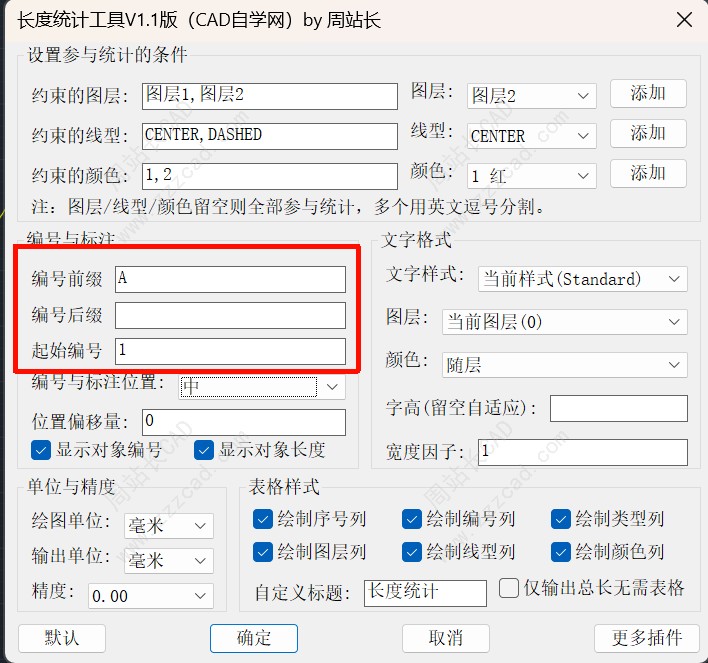Click 添加 button next to 图层 dropdown
The height and width of the screenshot is (663, 708).
pos(648,93)
